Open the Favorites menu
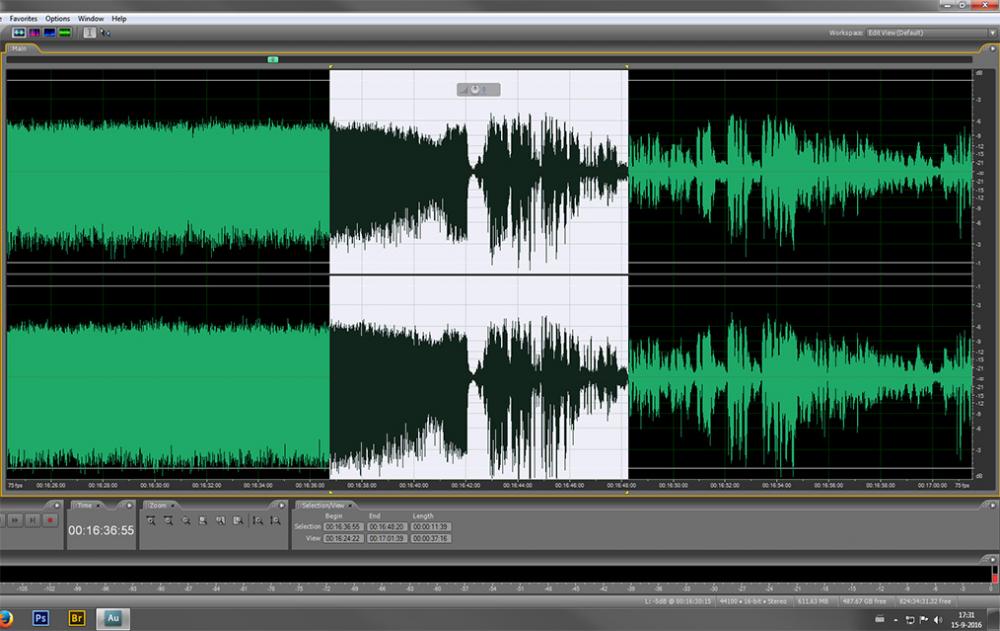The image size is (1000, 631). 23,18
